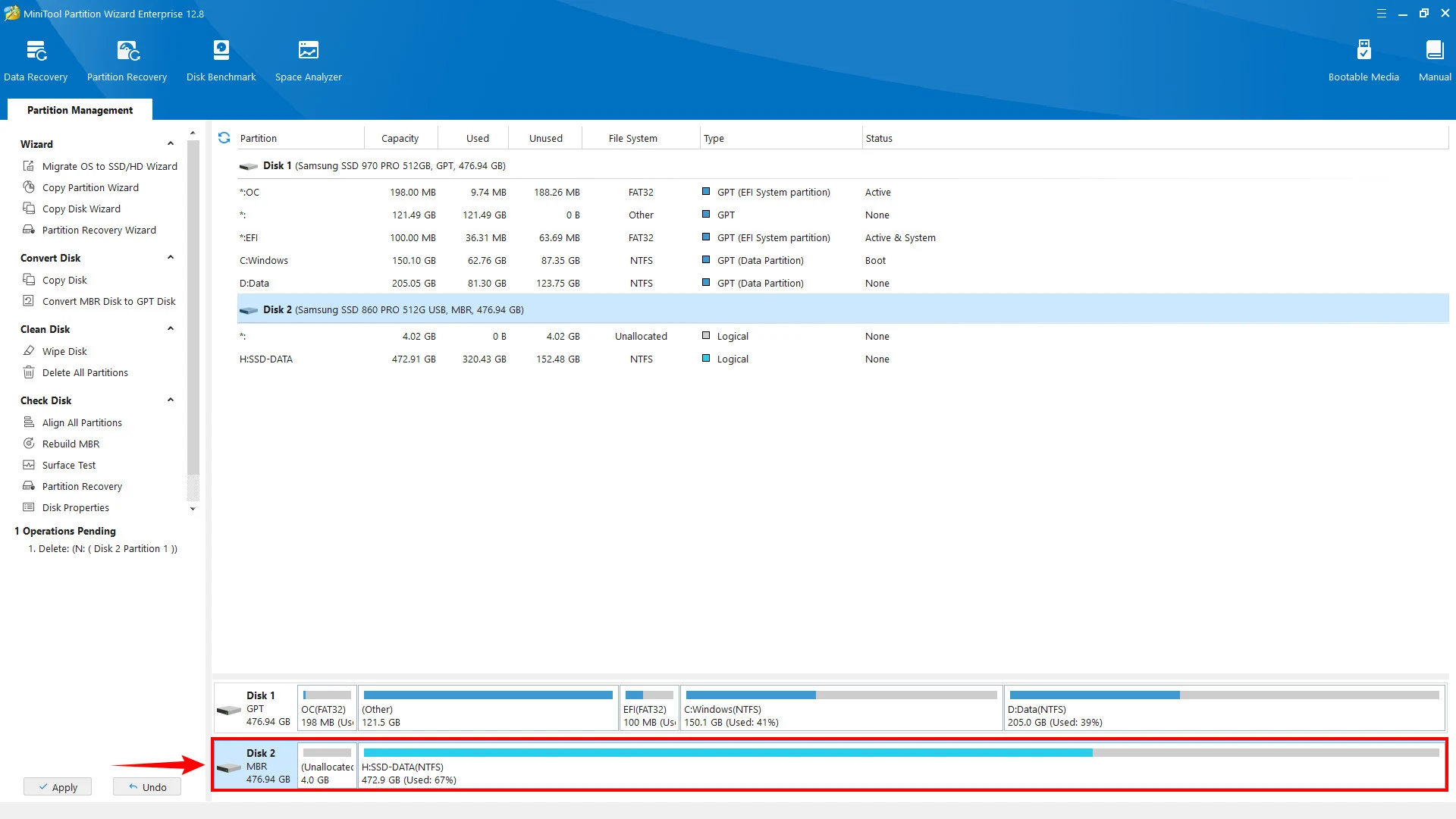The image size is (1456, 819).
Task: Open Space Analyzer
Action: (308, 61)
